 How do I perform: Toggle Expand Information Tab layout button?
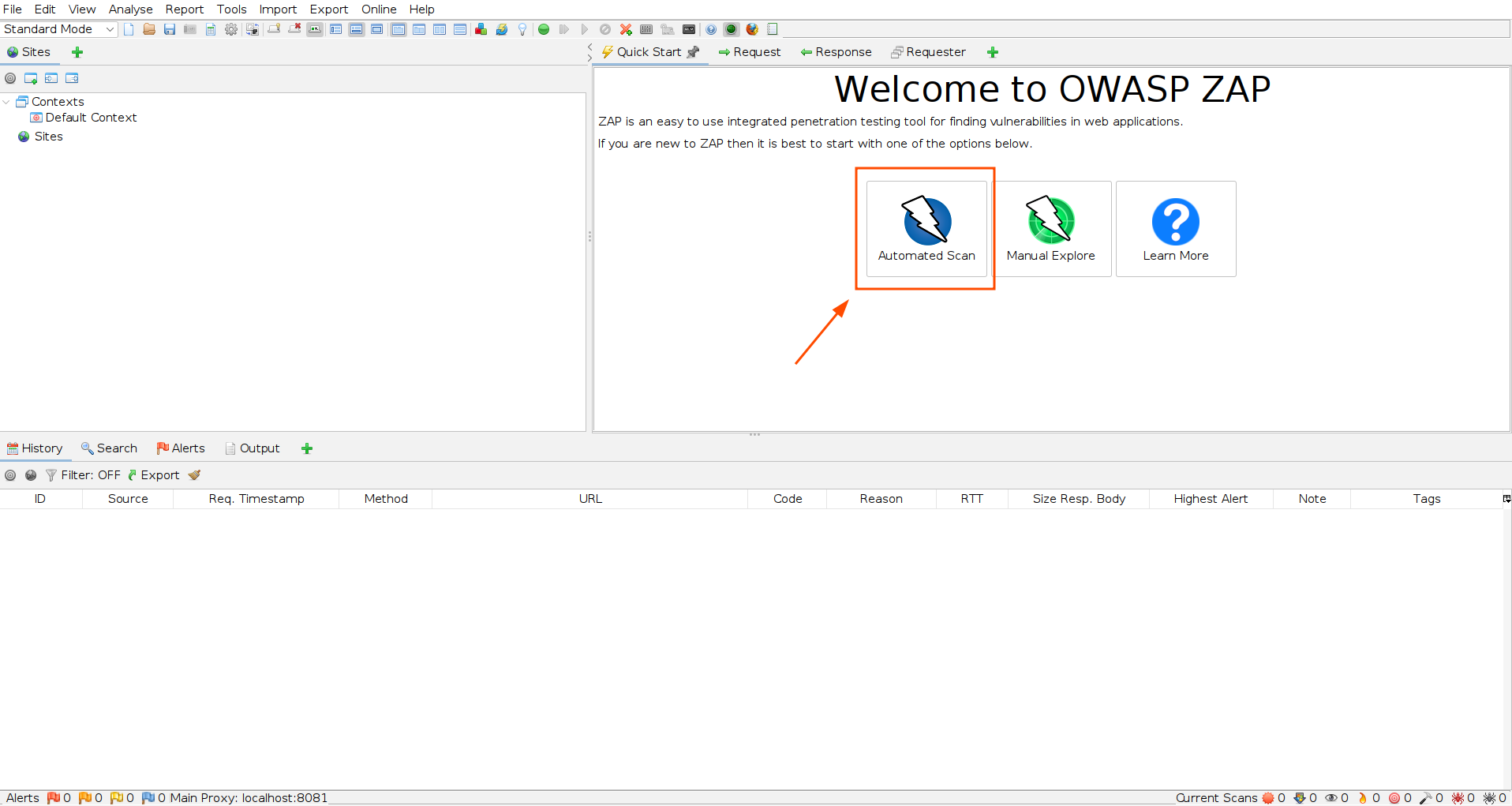[357, 29]
